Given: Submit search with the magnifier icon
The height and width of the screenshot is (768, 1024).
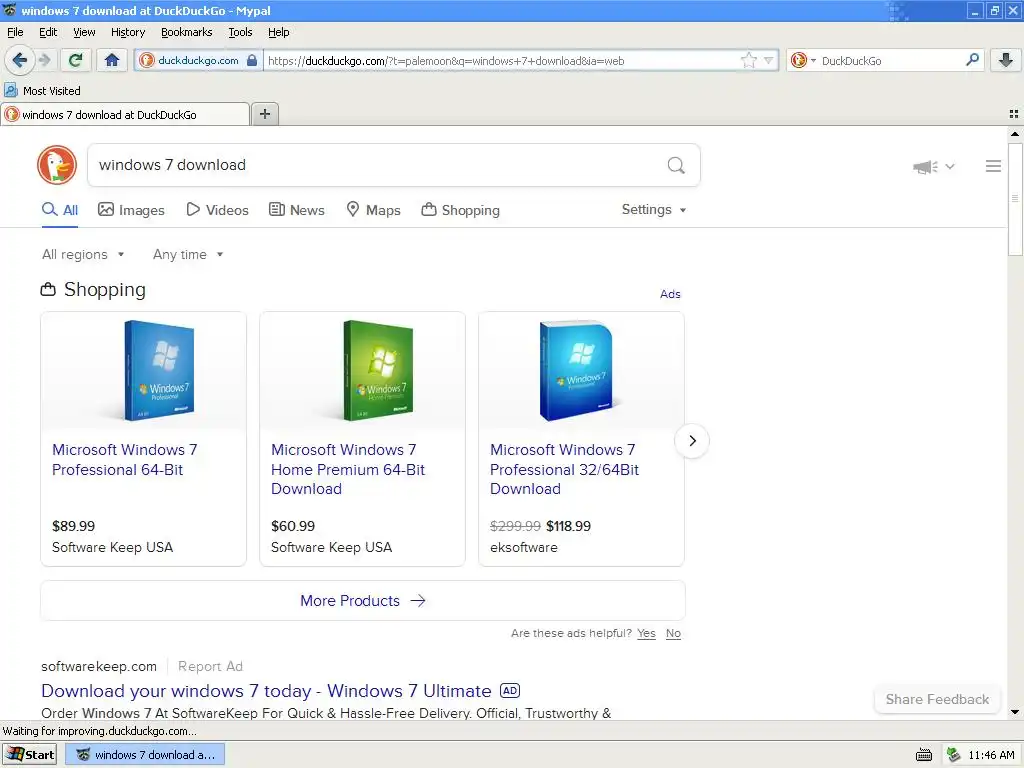Looking at the screenshot, I should point(676,165).
